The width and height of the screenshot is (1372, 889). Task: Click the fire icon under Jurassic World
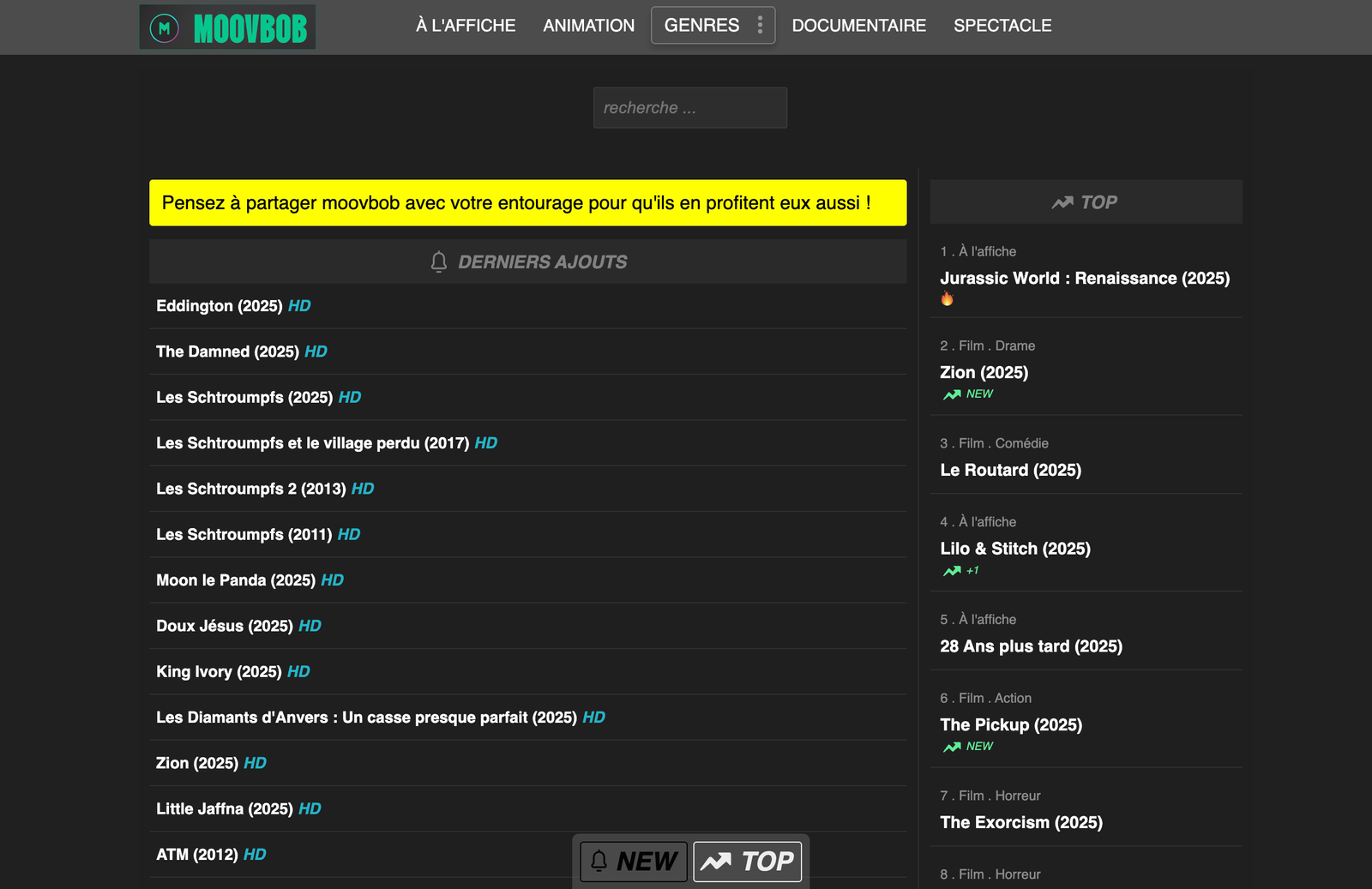(x=947, y=298)
